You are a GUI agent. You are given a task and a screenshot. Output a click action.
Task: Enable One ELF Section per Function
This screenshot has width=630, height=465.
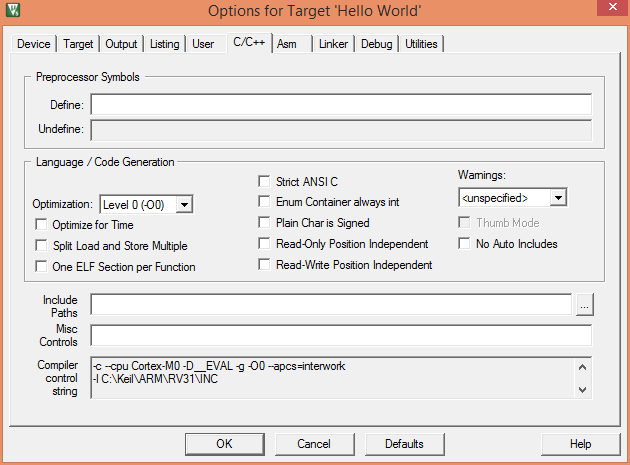point(41,266)
